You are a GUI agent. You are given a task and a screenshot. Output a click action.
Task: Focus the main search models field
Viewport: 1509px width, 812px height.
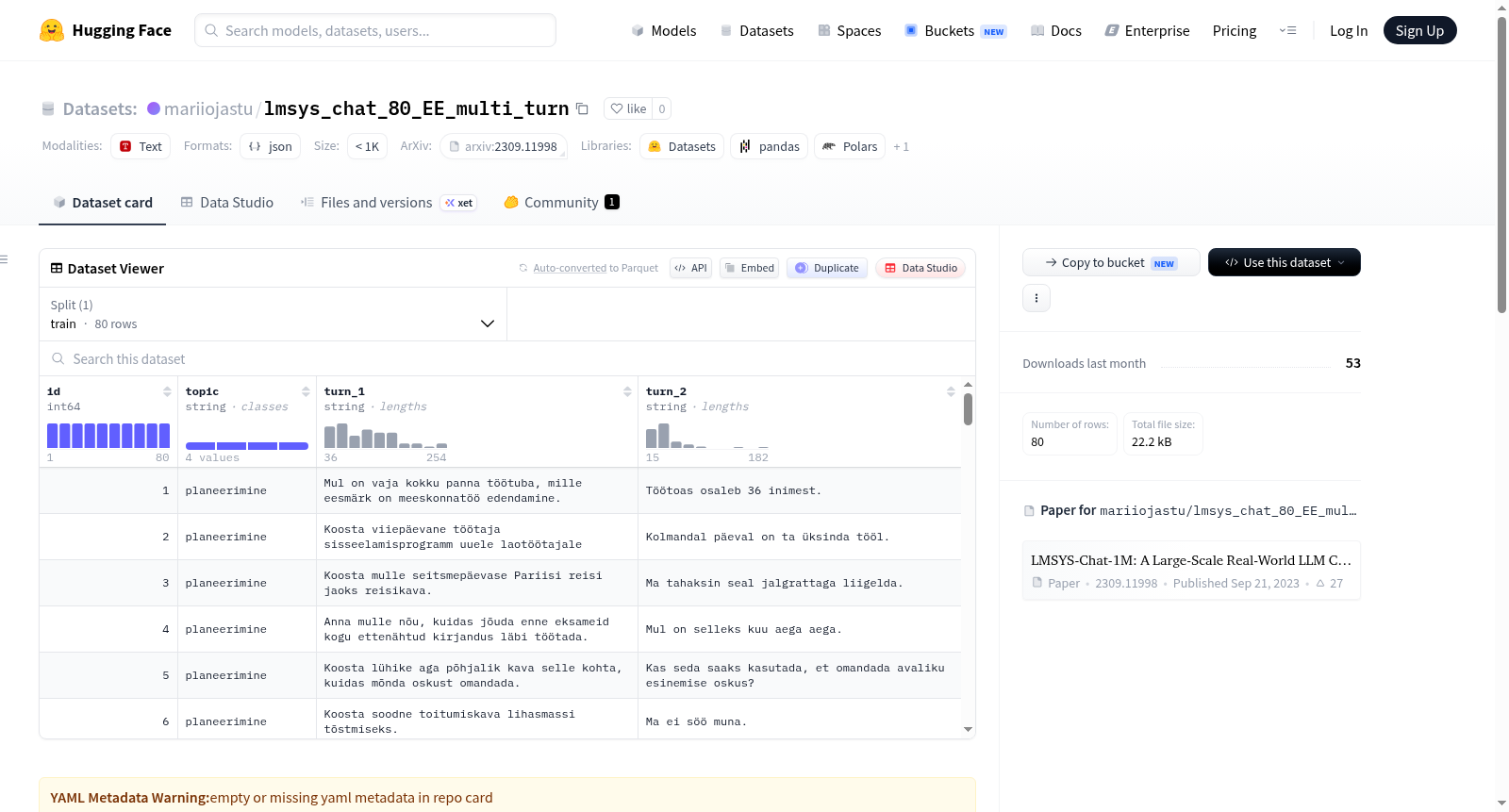pos(375,30)
